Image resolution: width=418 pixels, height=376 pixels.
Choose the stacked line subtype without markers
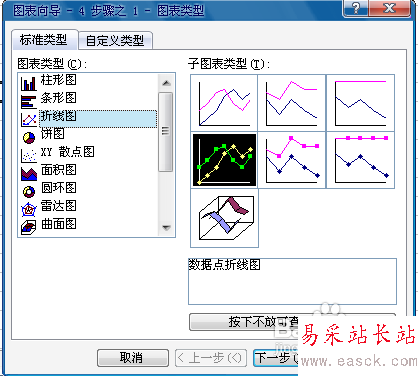point(292,103)
